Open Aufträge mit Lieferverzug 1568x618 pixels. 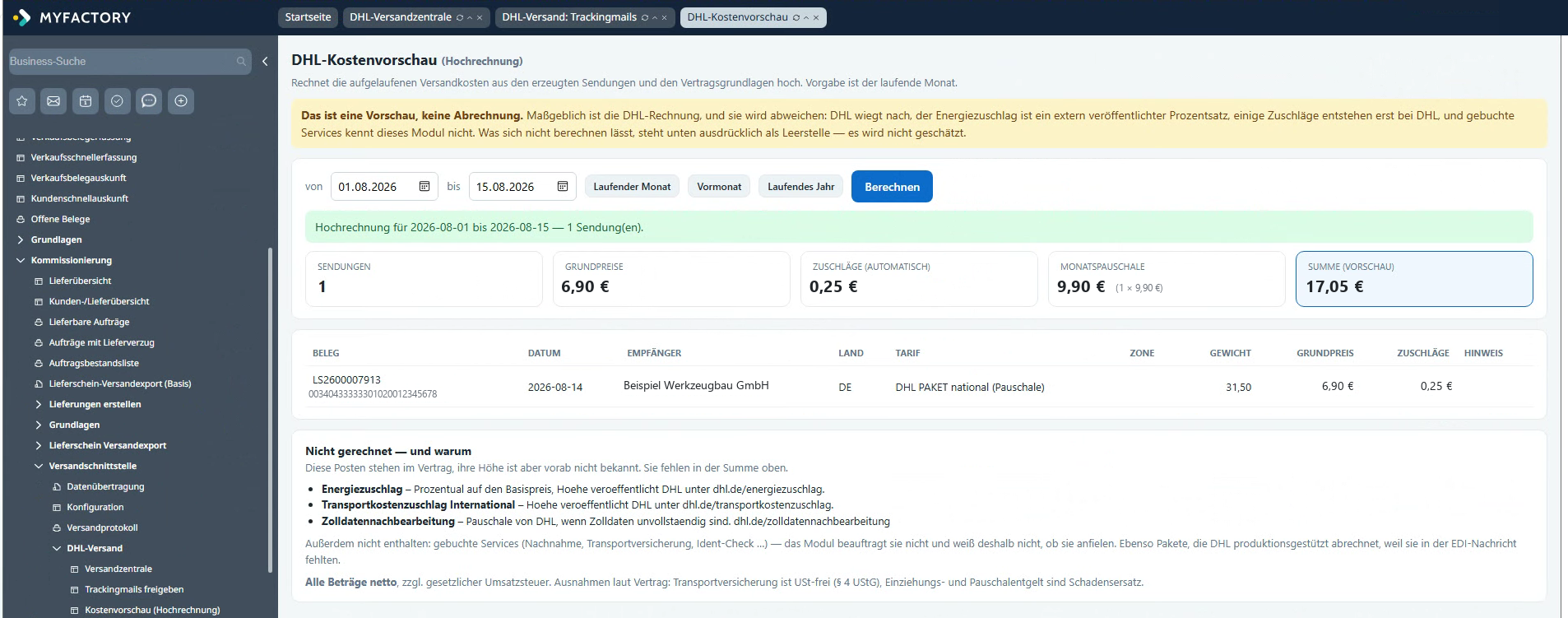pyautogui.click(x=101, y=342)
